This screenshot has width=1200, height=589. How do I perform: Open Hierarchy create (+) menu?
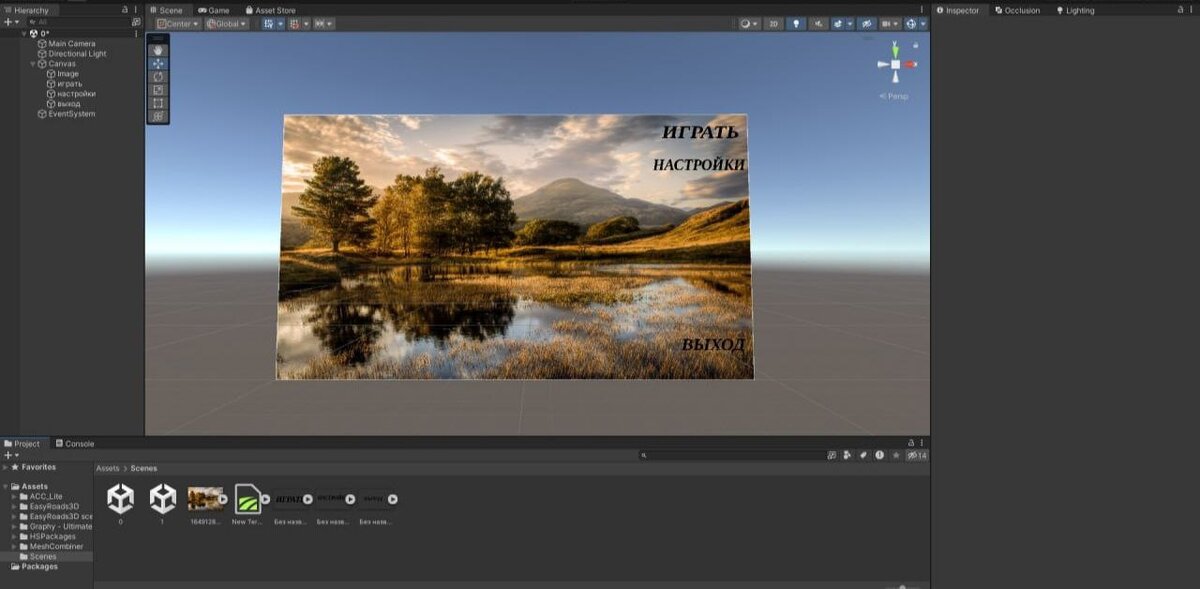[x=10, y=21]
